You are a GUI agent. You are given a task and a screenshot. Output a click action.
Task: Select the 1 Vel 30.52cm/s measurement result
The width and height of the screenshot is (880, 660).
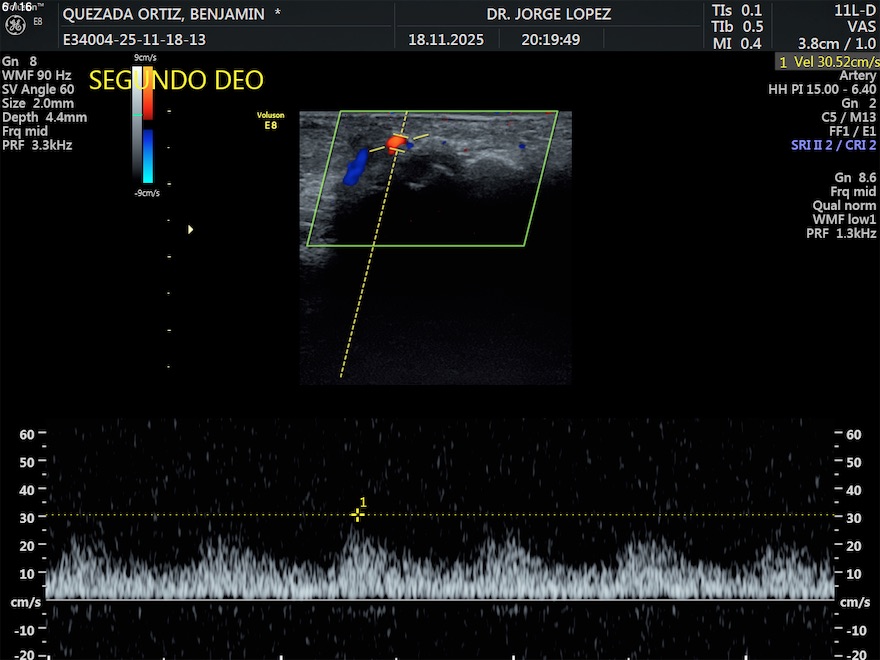coord(827,62)
